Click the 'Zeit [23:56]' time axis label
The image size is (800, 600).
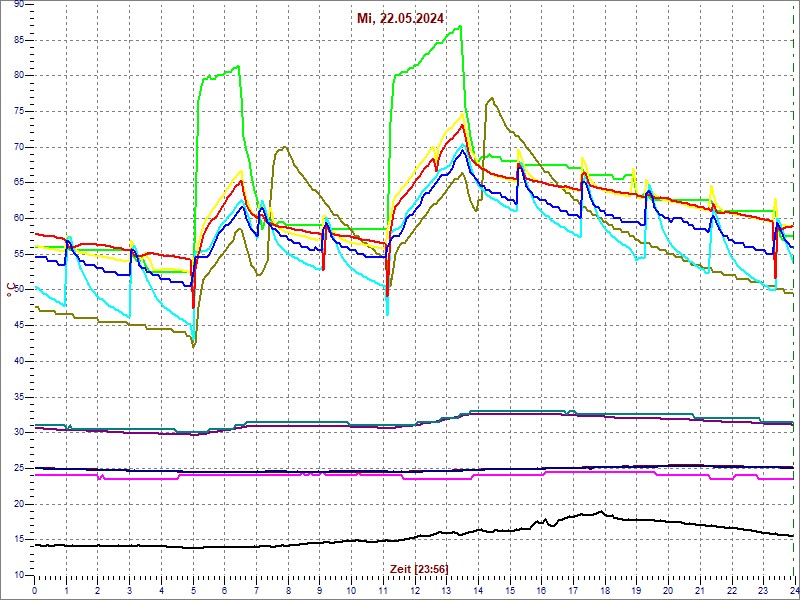(419, 568)
